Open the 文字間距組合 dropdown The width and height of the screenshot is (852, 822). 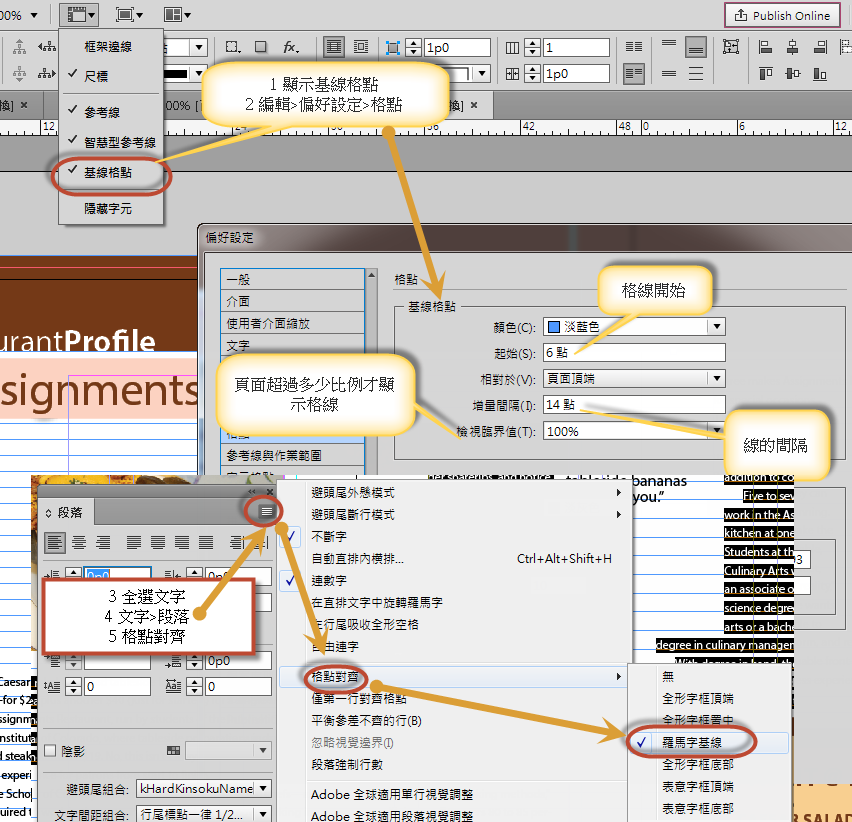pyautogui.click(x=204, y=814)
